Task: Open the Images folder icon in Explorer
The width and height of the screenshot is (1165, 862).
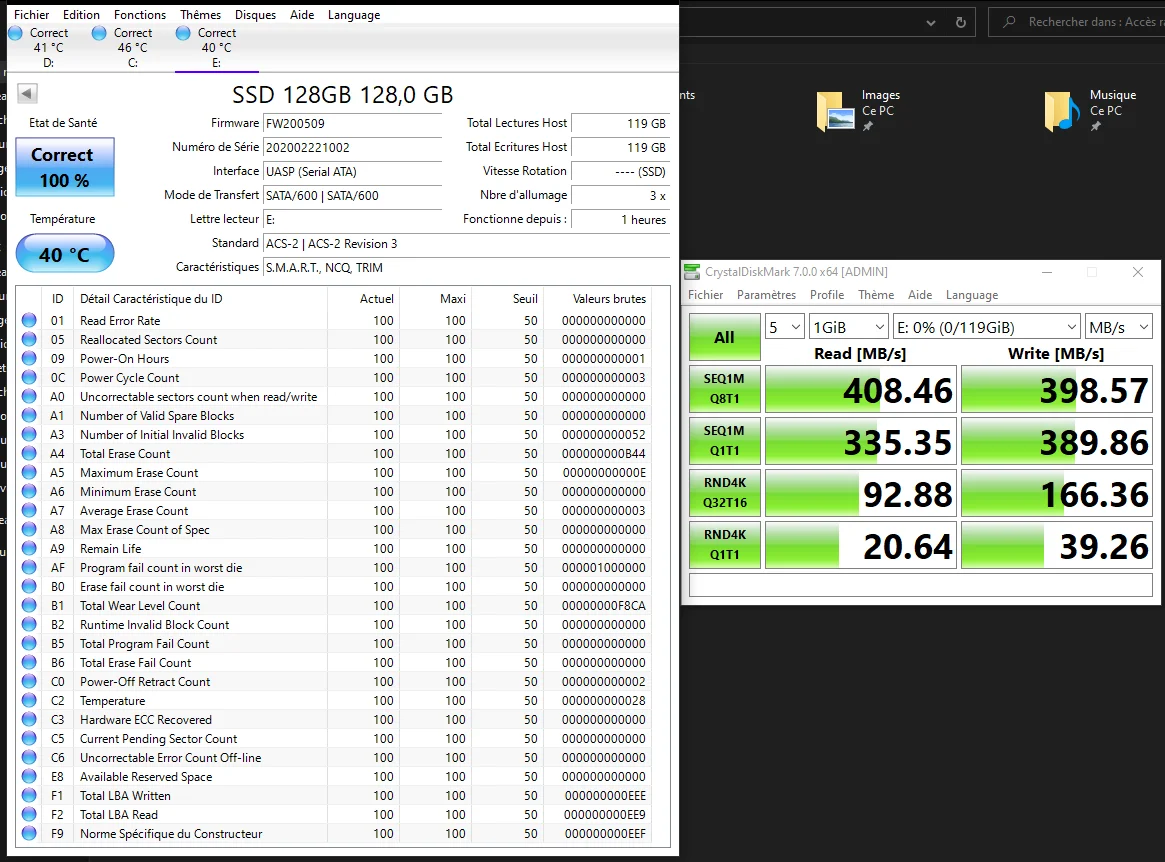Action: tap(836, 111)
